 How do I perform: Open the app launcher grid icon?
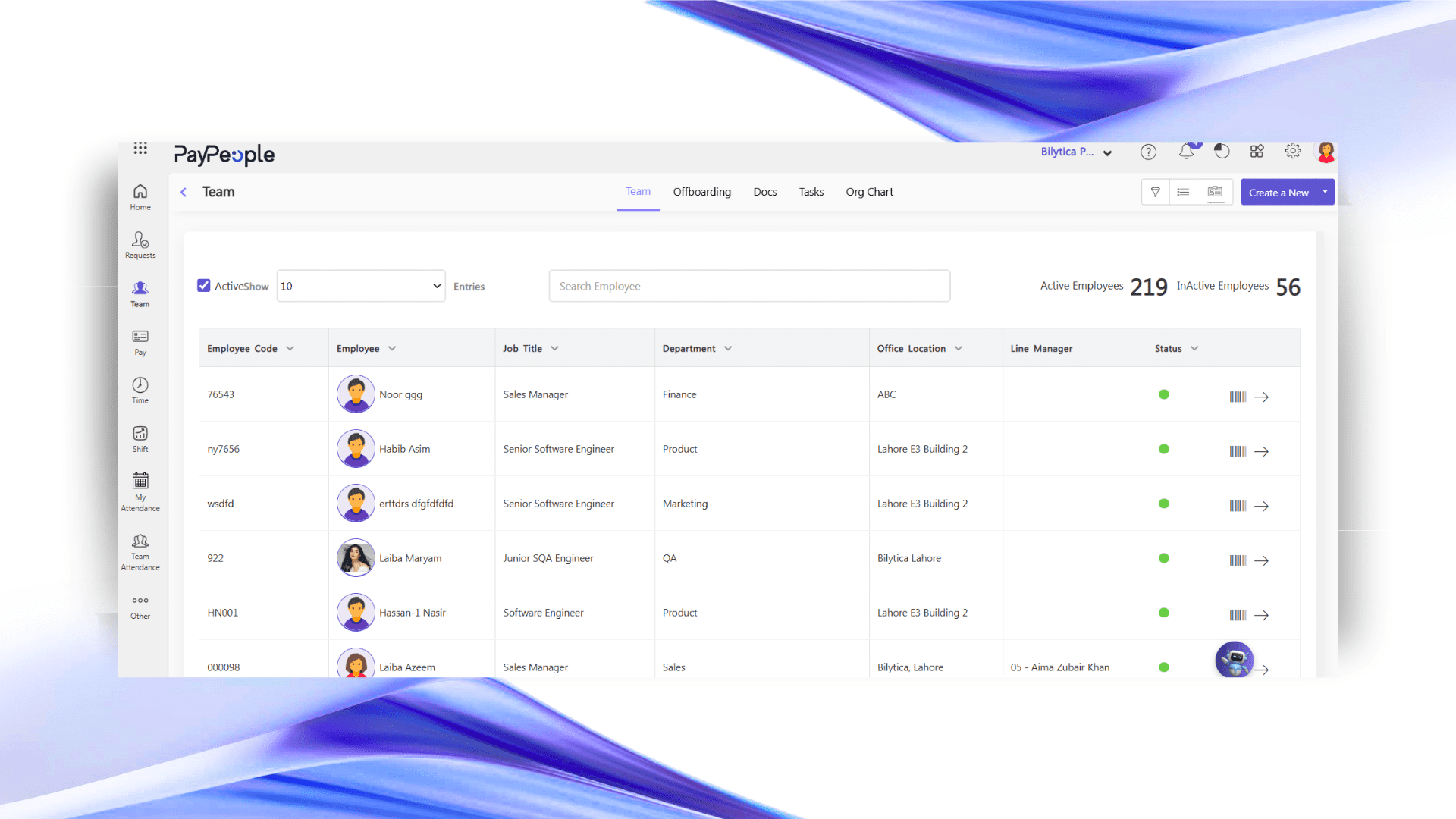[140, 148]
